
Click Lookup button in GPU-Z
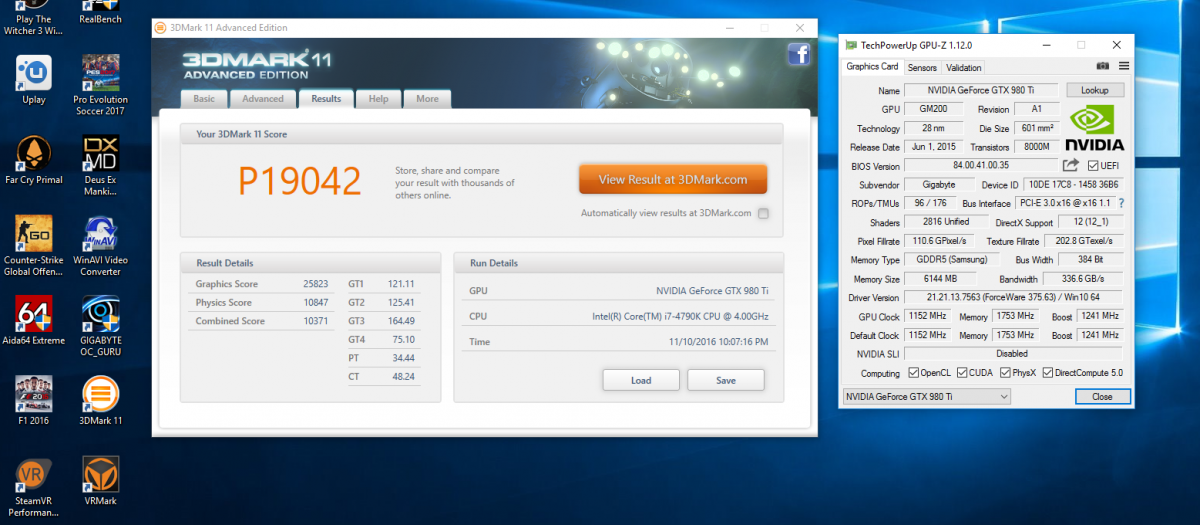click(x=1094, y=90)
